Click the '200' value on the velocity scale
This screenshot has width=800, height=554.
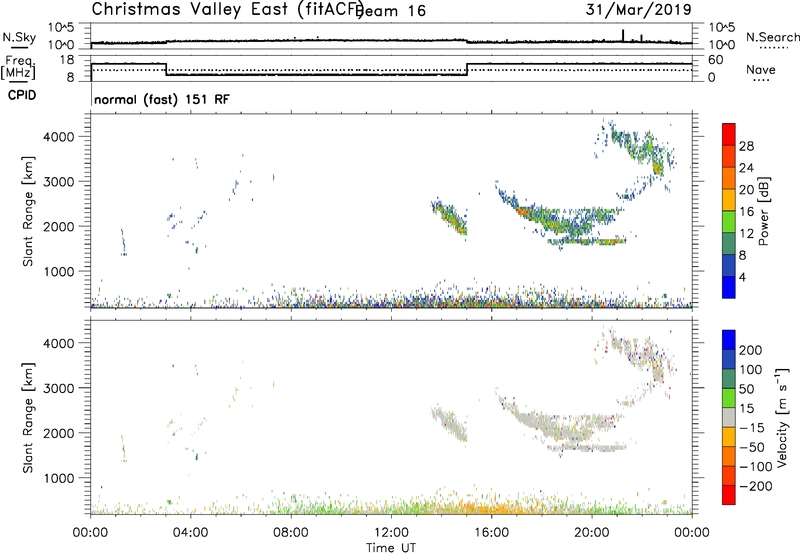[751, 350]
